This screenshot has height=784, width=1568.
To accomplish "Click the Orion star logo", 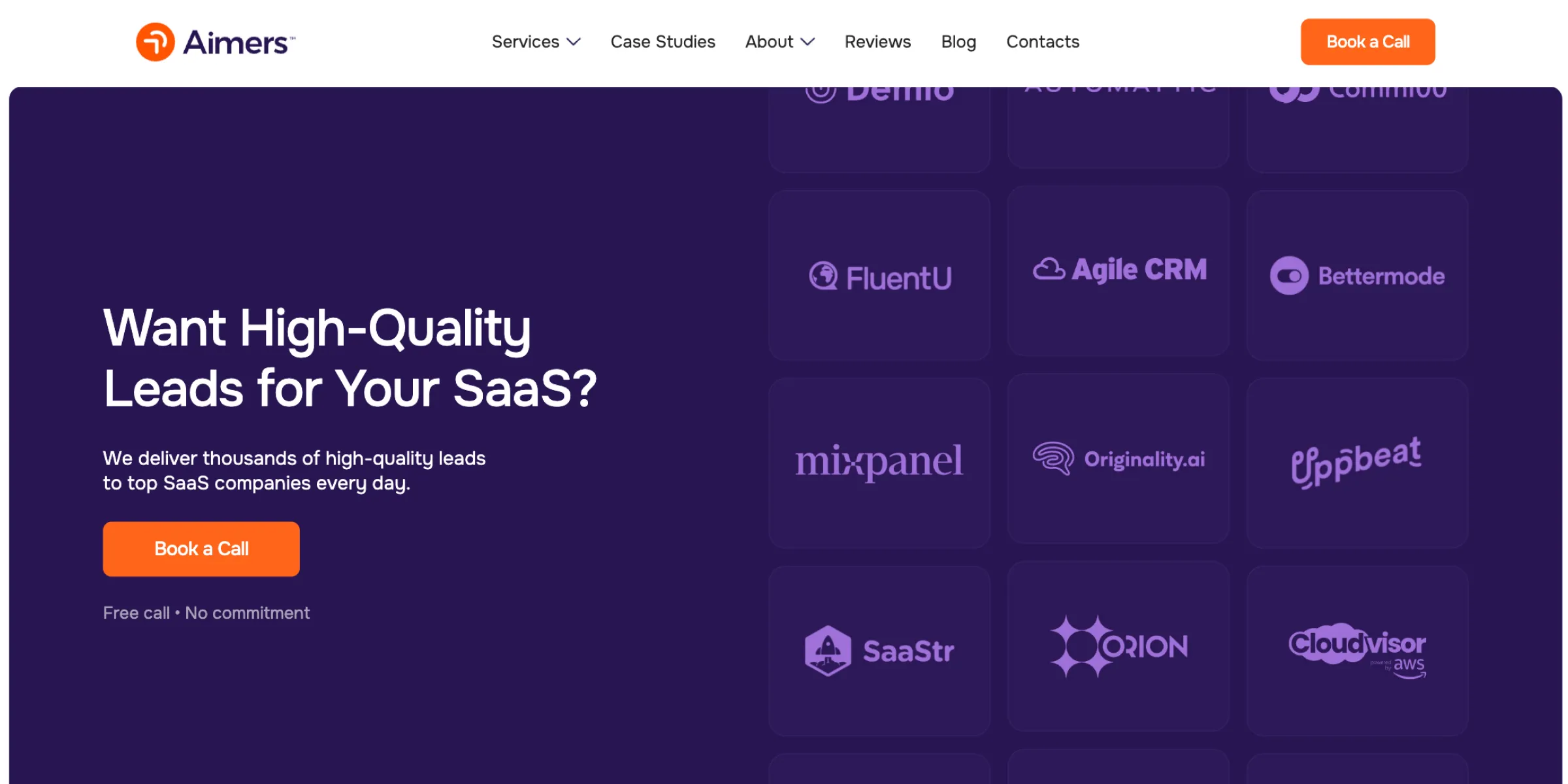I will (1079, 647).
